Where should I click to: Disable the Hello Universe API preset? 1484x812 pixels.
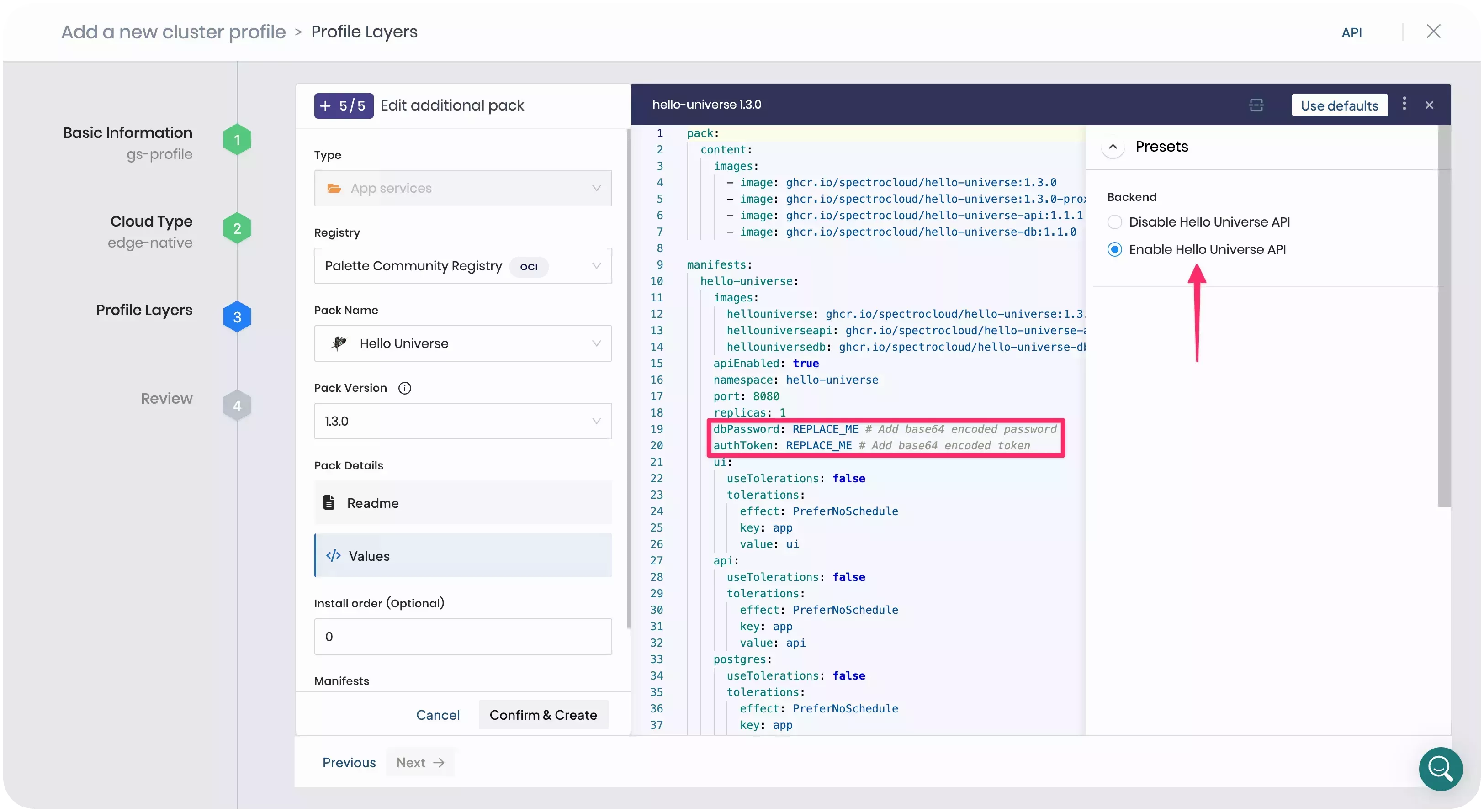[x=1115, y=221]
